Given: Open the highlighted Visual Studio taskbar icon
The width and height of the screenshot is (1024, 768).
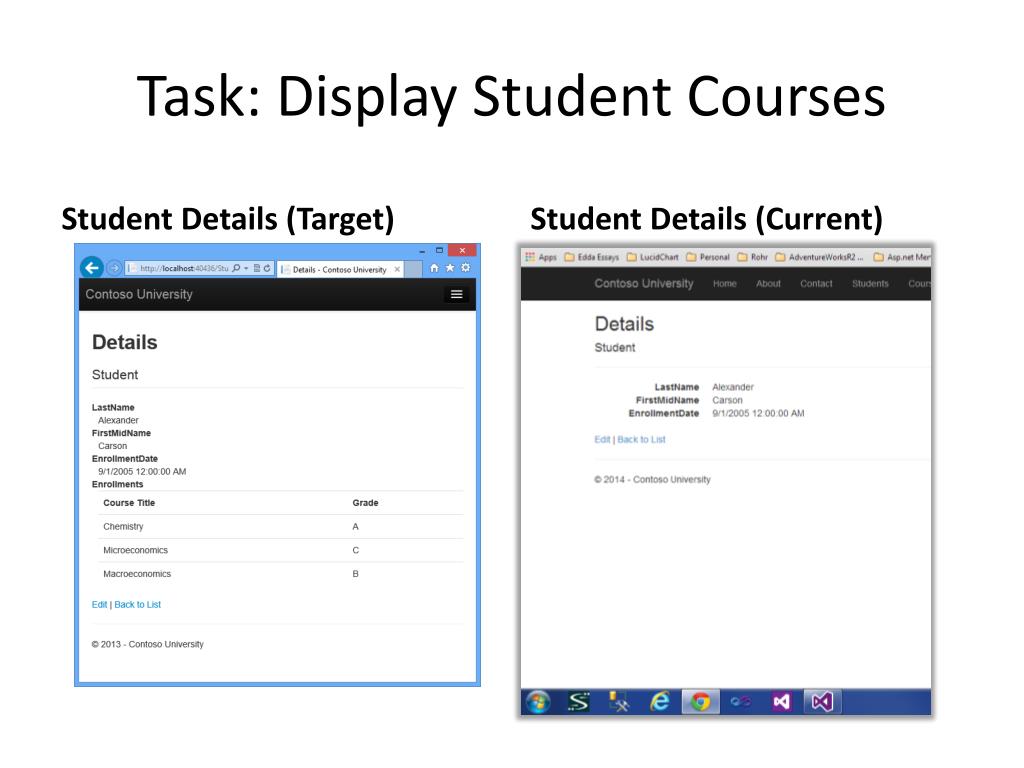Looking at the screenshot, I should click(x=822, y=702).
